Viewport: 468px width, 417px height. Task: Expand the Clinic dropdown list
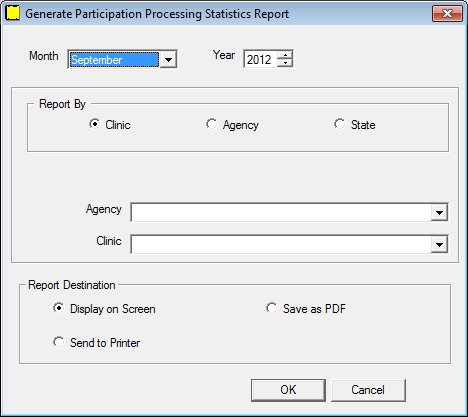coord(439,244)
